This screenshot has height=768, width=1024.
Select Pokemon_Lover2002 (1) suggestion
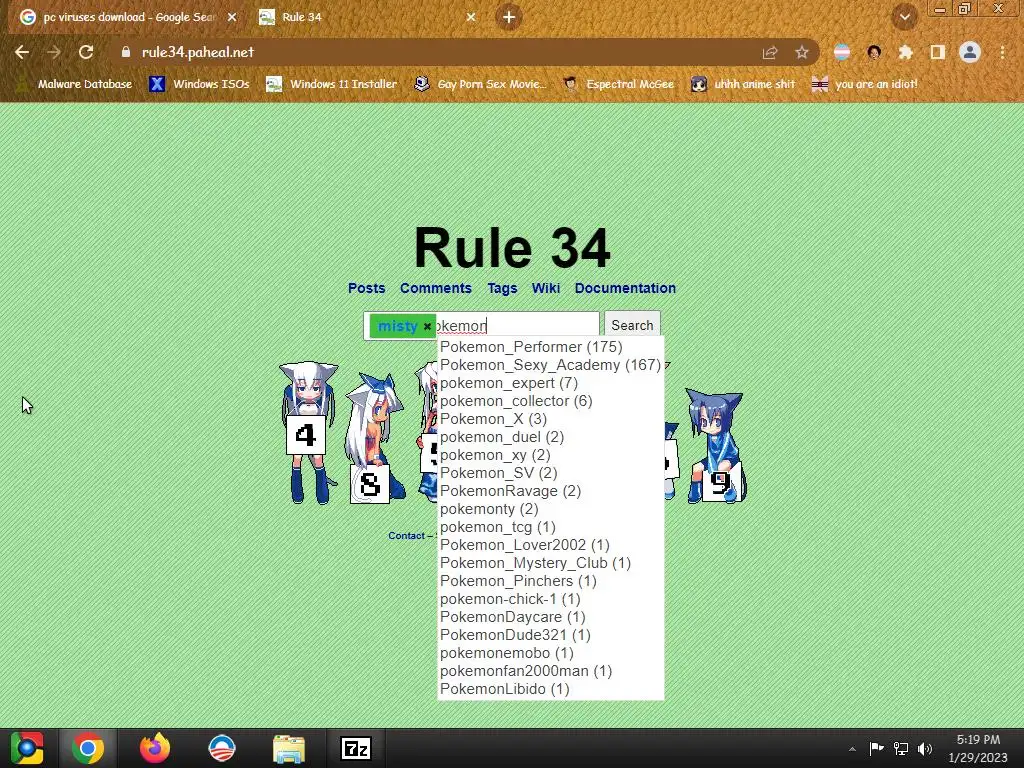click(551, 545)
